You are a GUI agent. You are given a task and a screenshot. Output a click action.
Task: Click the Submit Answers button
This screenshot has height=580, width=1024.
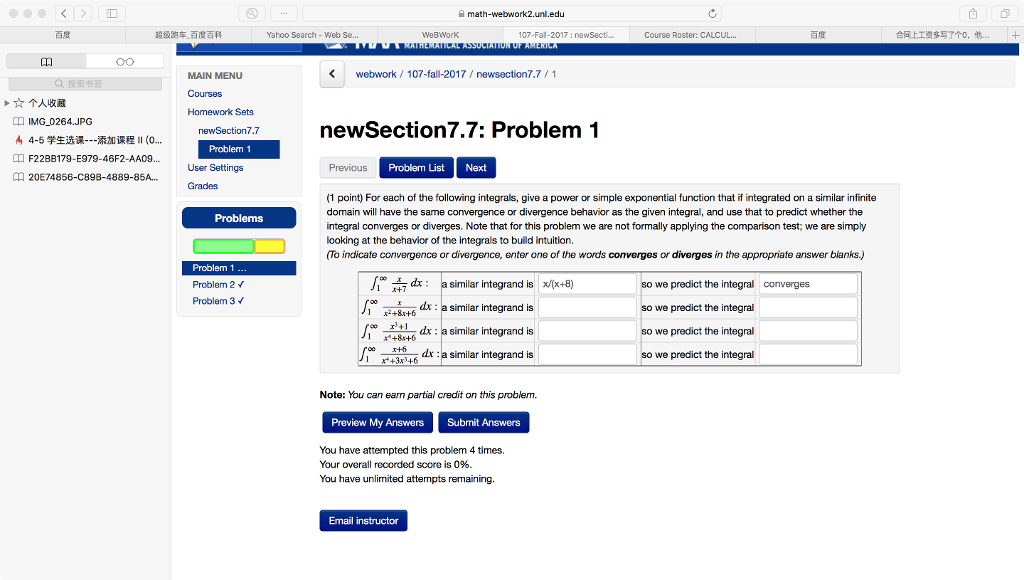tap(483, 422)
